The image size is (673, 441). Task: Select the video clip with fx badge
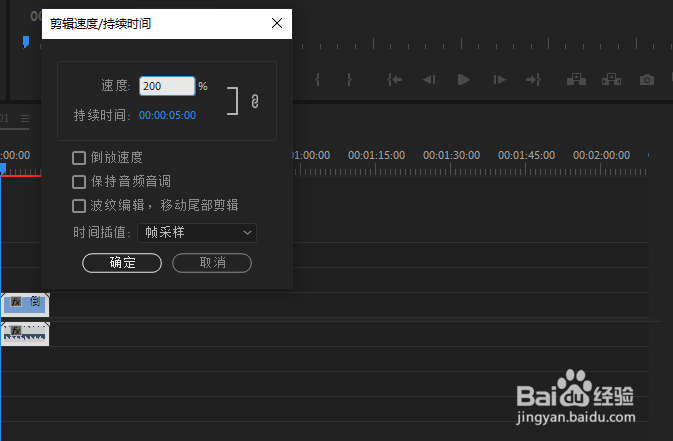25,305
